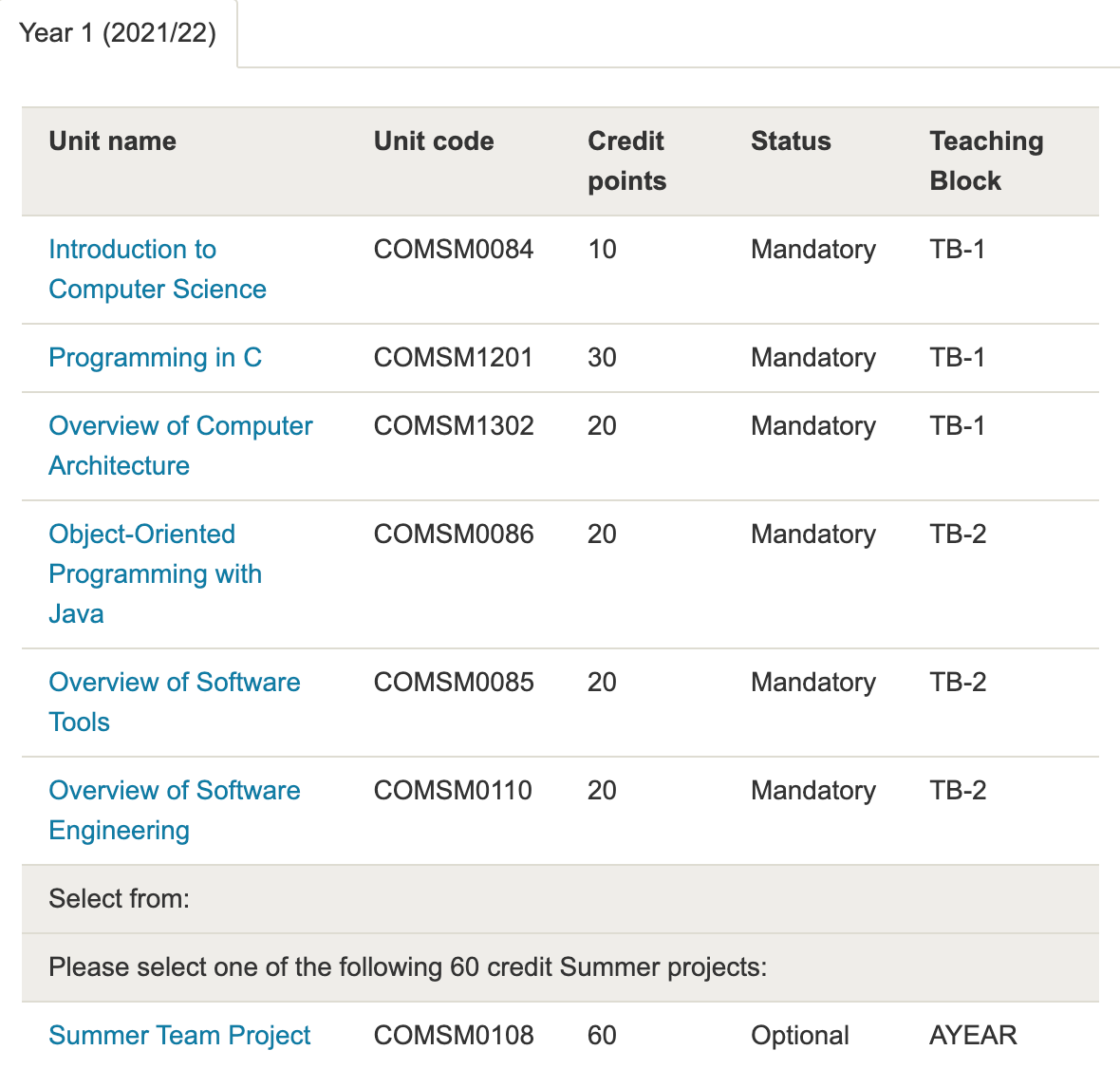Select the COMSM1201 unit code cell

click(x=453, y=358)
